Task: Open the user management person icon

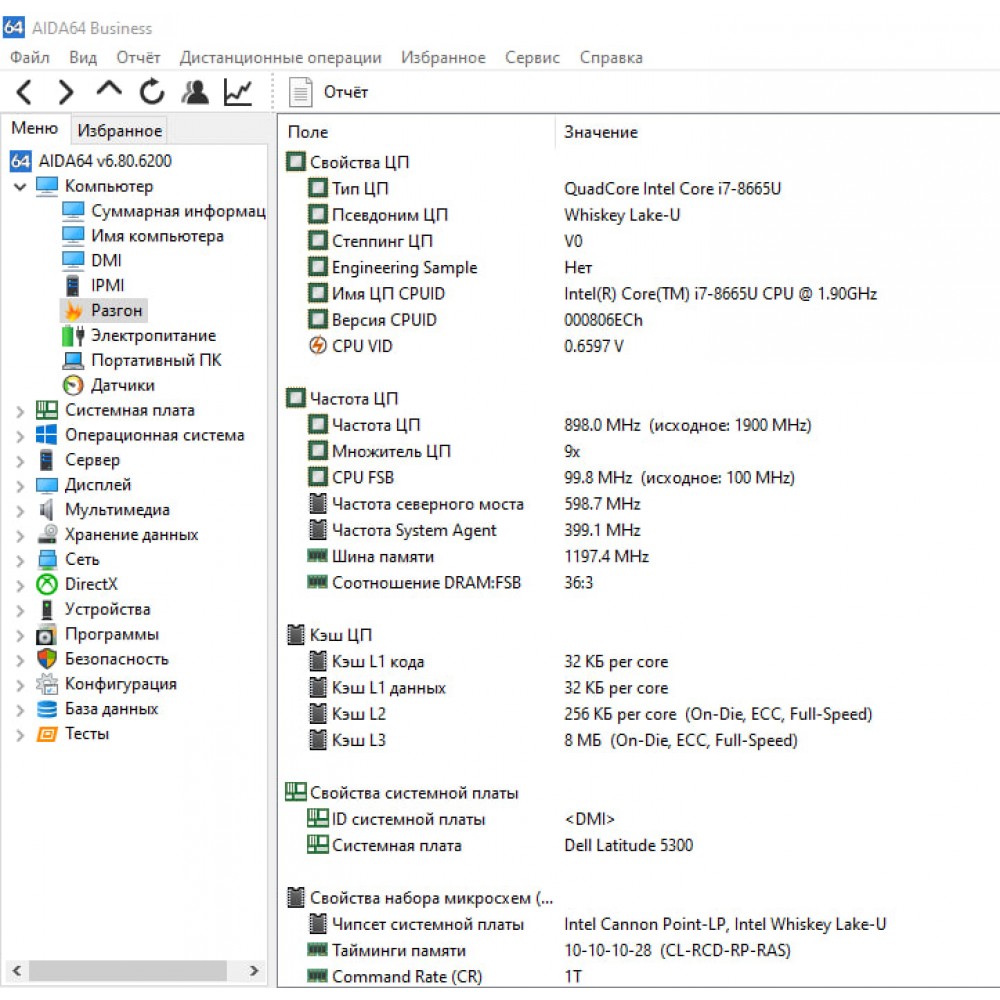Action: tap(195, 92)
